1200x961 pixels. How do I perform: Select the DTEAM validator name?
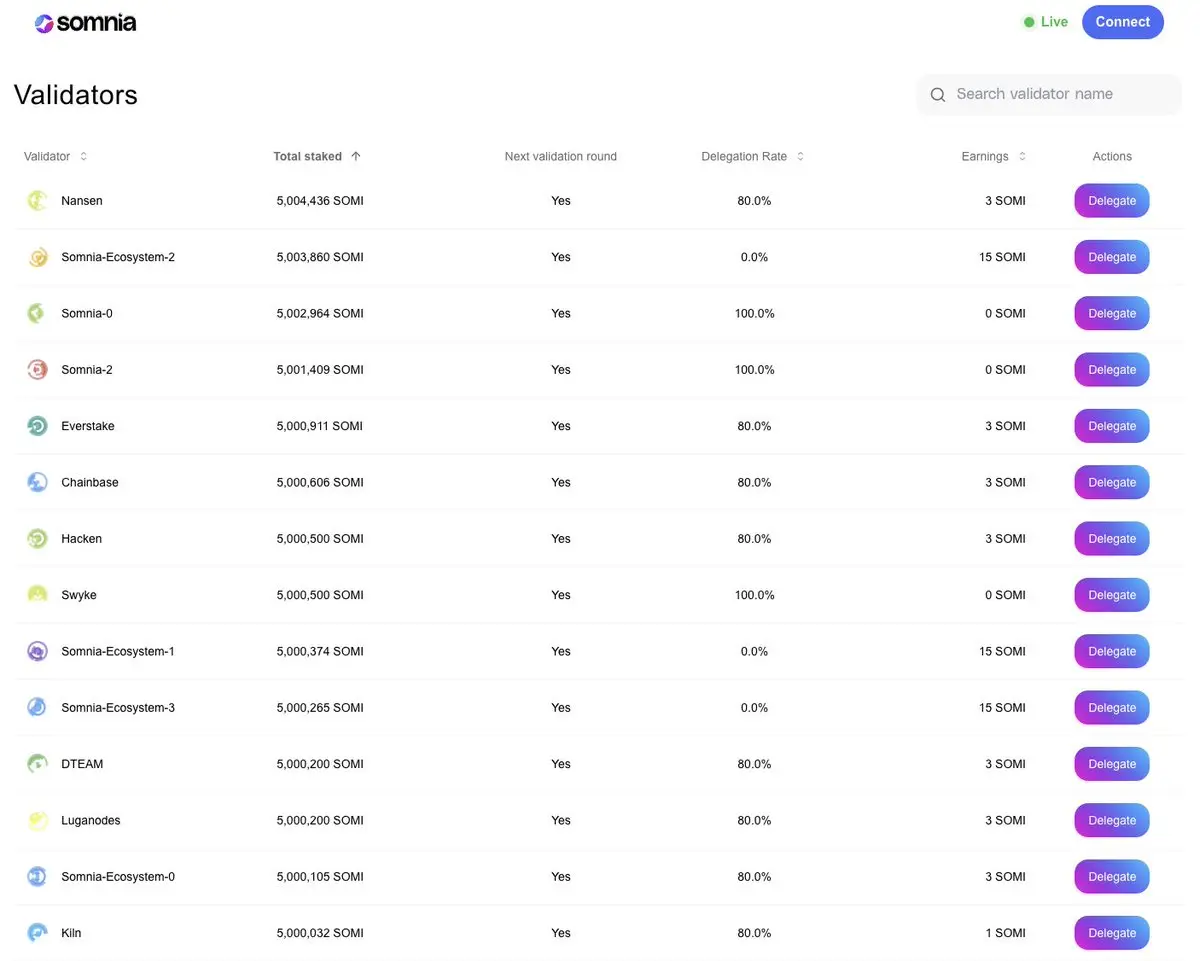[82, 764]
